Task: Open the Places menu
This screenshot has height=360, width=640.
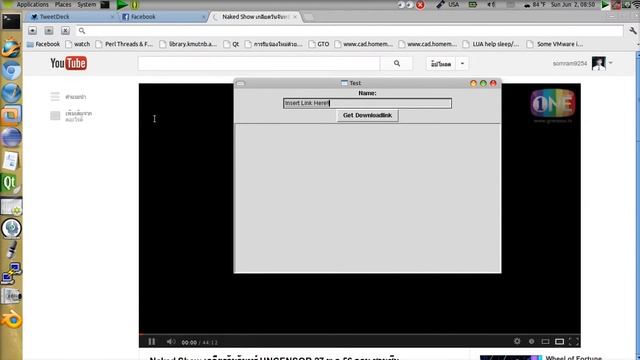Action: click(63, 4)
